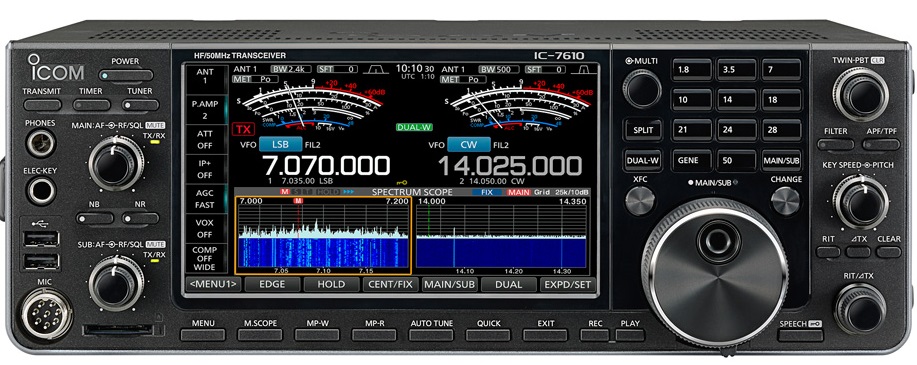917x365 pixels.
Task: Push the TRANSMIT button
Action: click(42, 105)
